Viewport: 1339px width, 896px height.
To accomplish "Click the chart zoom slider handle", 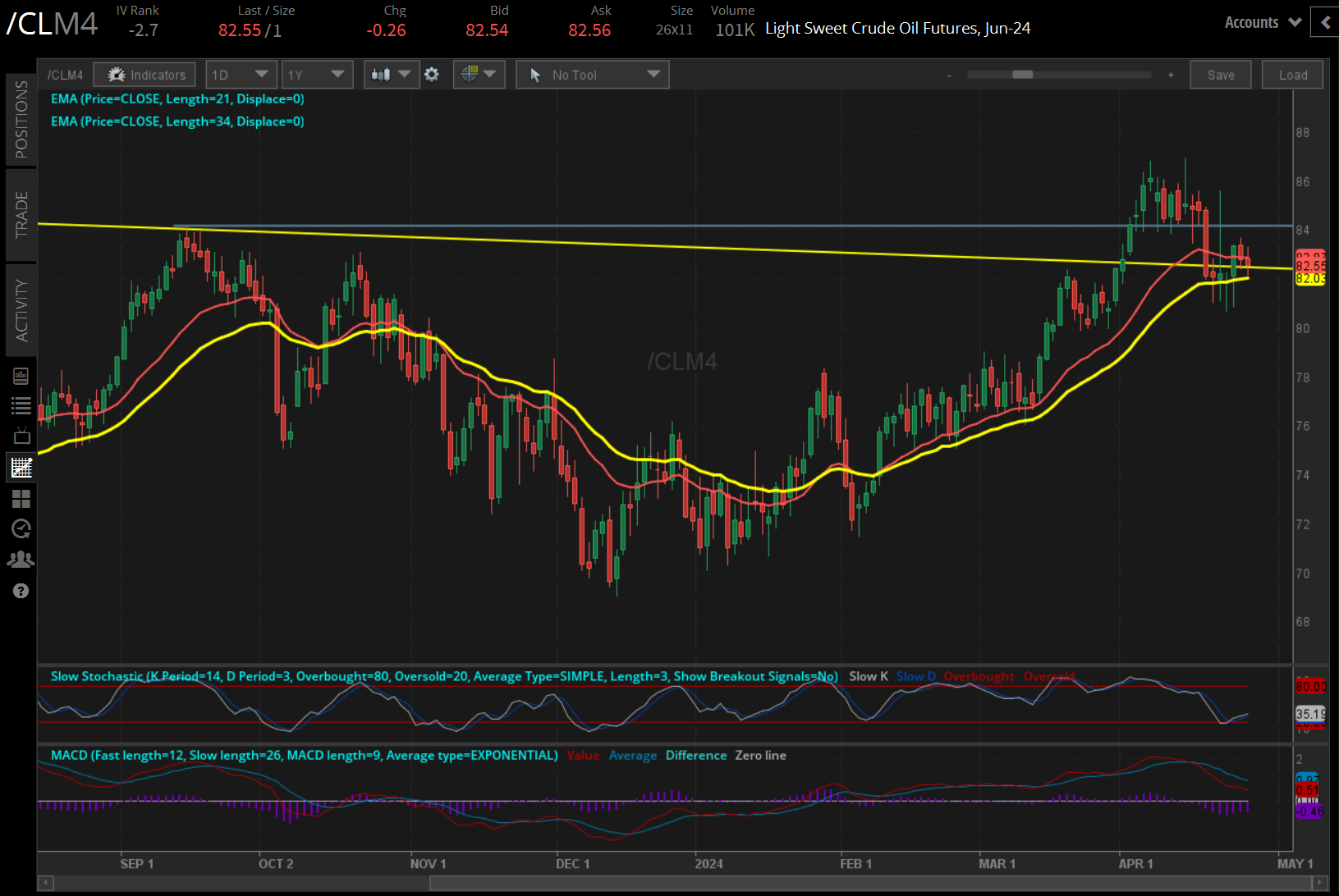I will click(1022, 75).
